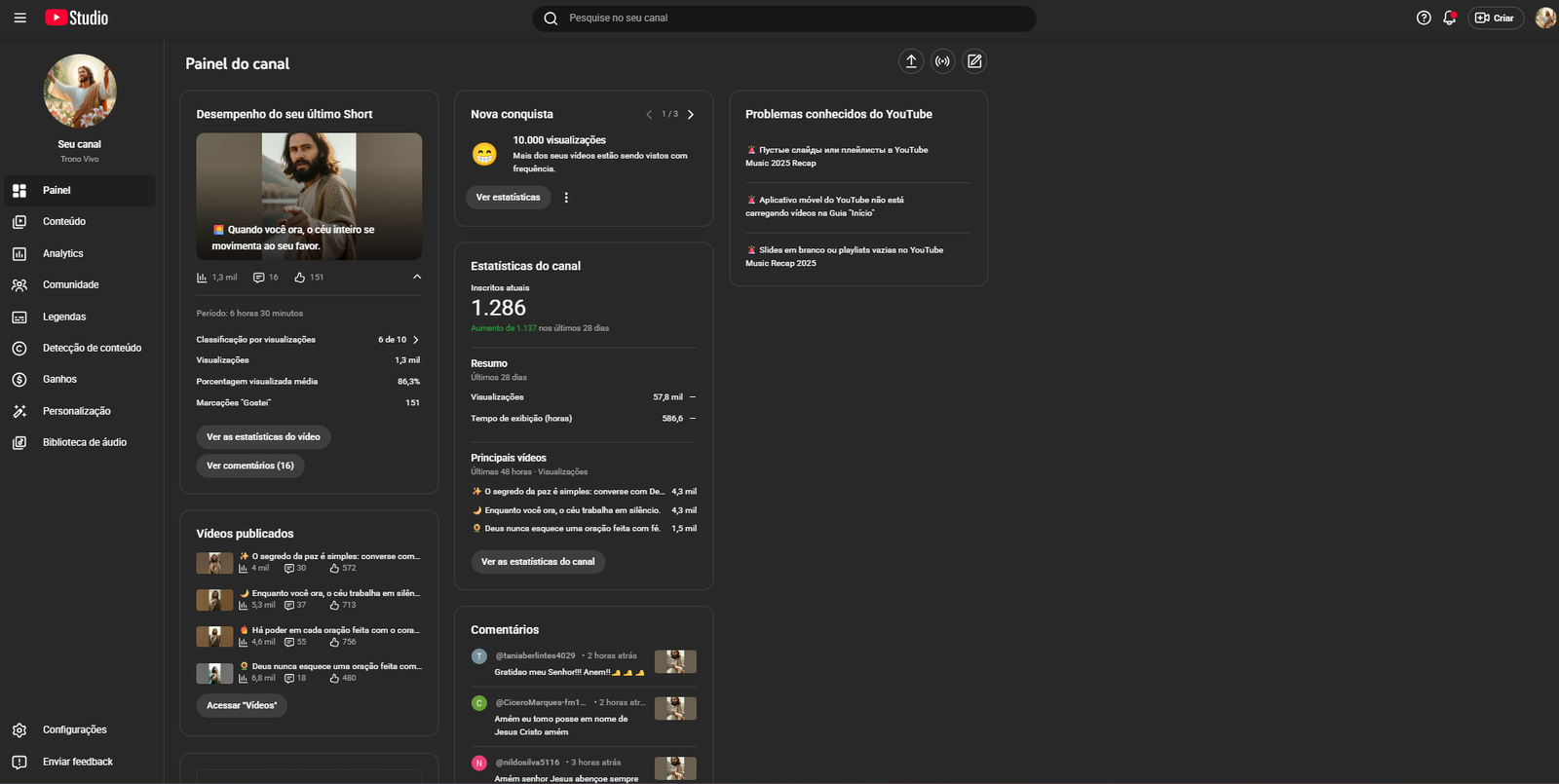Select Legendas in sidebar
The height and width of the screenshot is (784, 1559).
tap(80, 317)
